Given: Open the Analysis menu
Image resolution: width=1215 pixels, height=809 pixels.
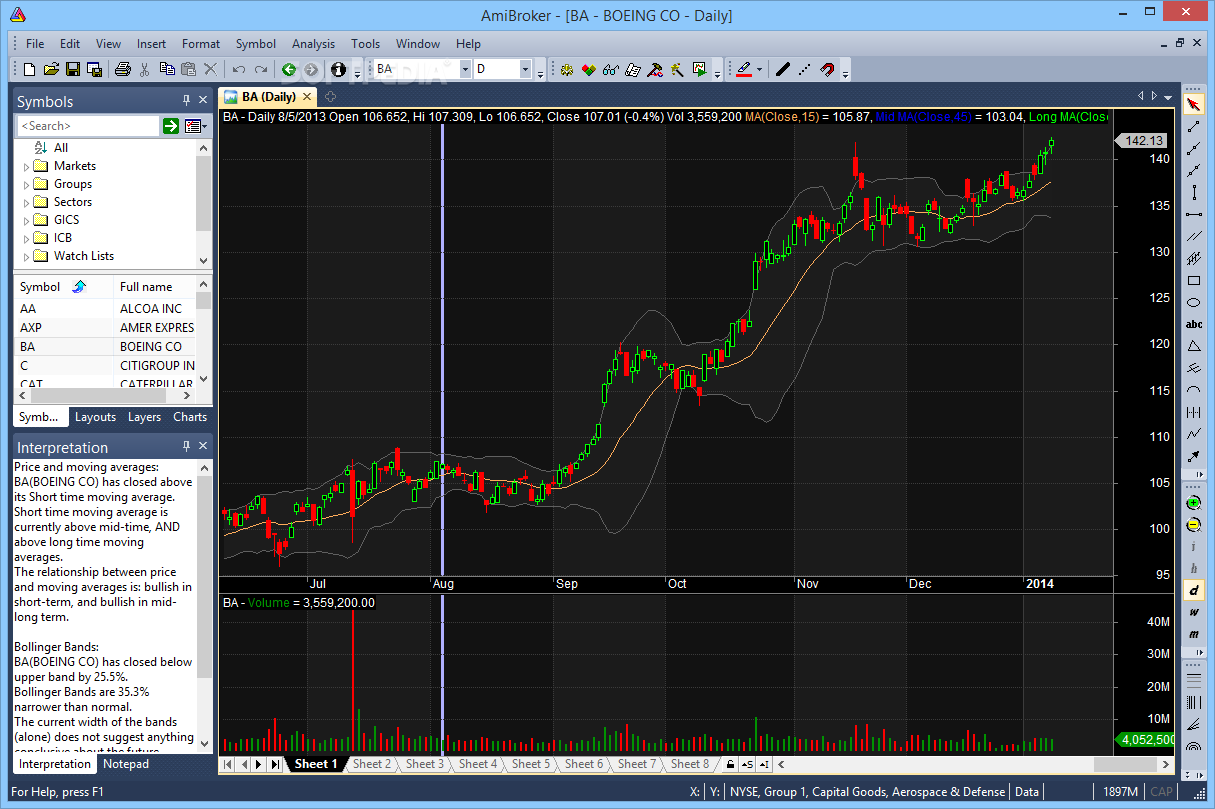Looking at the screenshot, I should coord(313,44).
